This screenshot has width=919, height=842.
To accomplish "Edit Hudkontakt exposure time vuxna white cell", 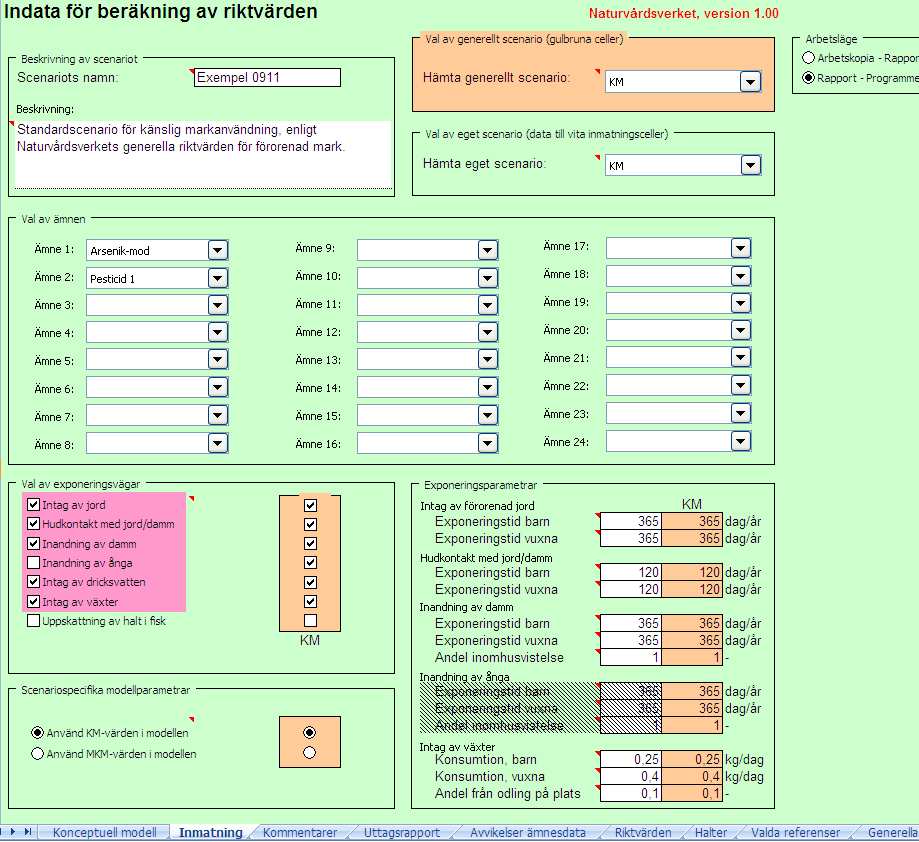I will coord(631,589).
